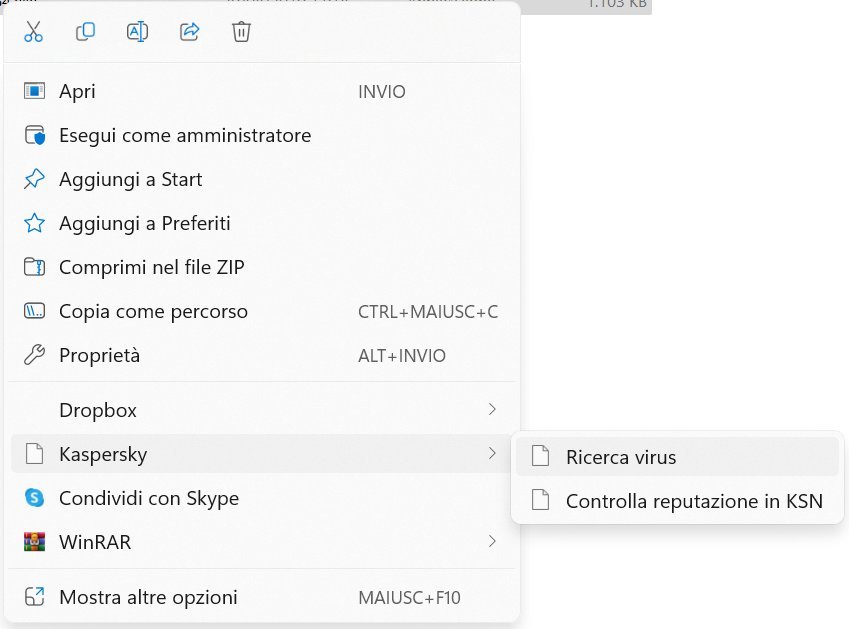
Task: Click the pin icon beside Aggiungi a Start
Action: tap(34, 179)
